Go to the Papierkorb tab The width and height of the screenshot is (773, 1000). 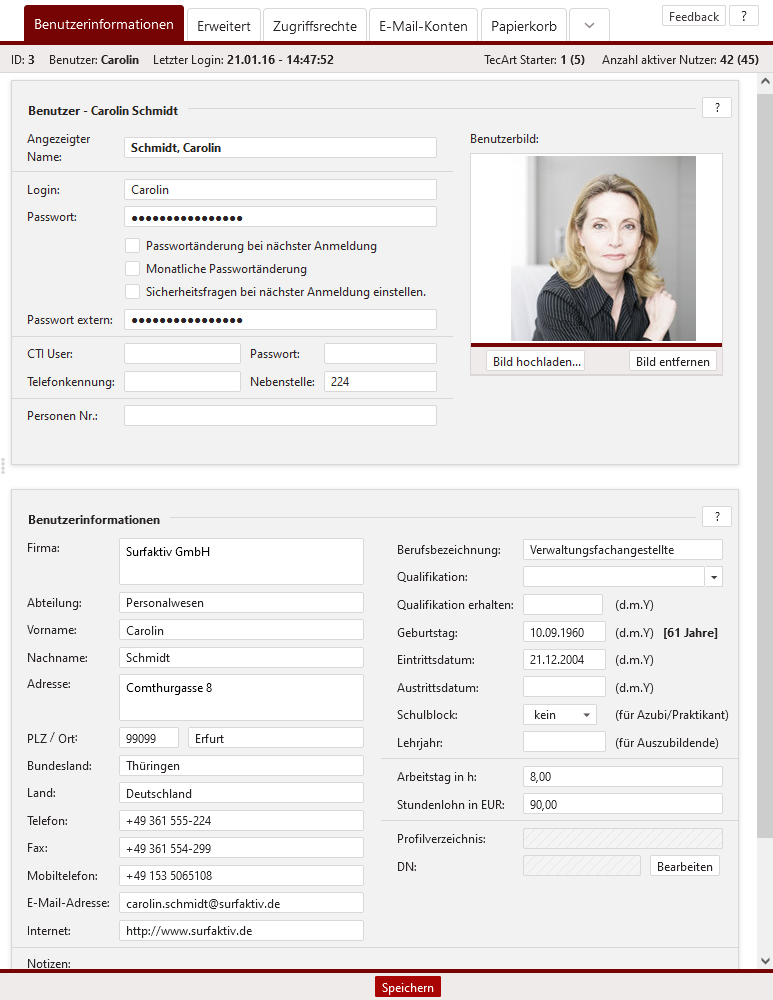tap(524, 26)
